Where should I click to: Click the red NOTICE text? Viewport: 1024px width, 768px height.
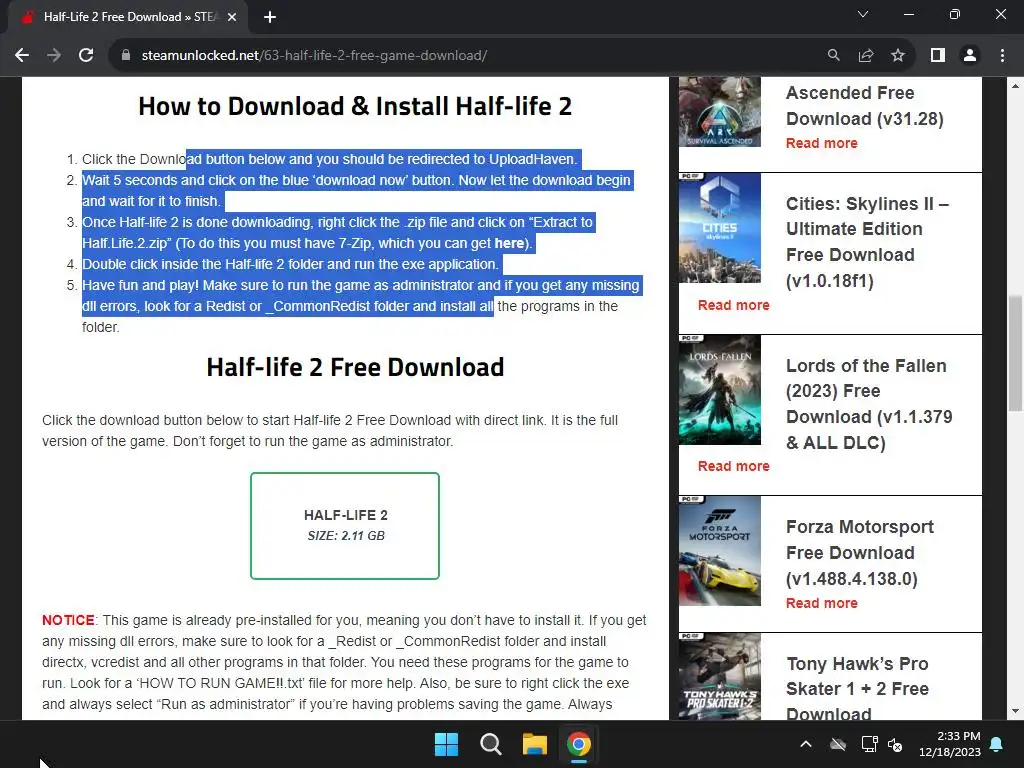click(x=68, y=620)
